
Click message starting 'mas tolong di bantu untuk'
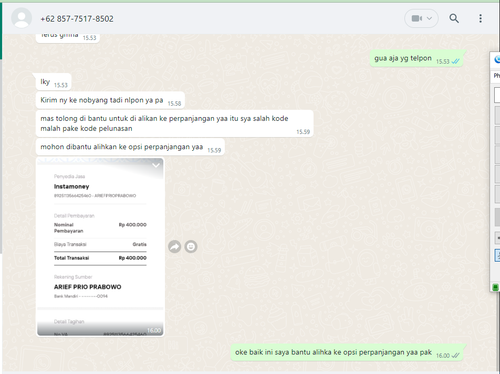174,123
